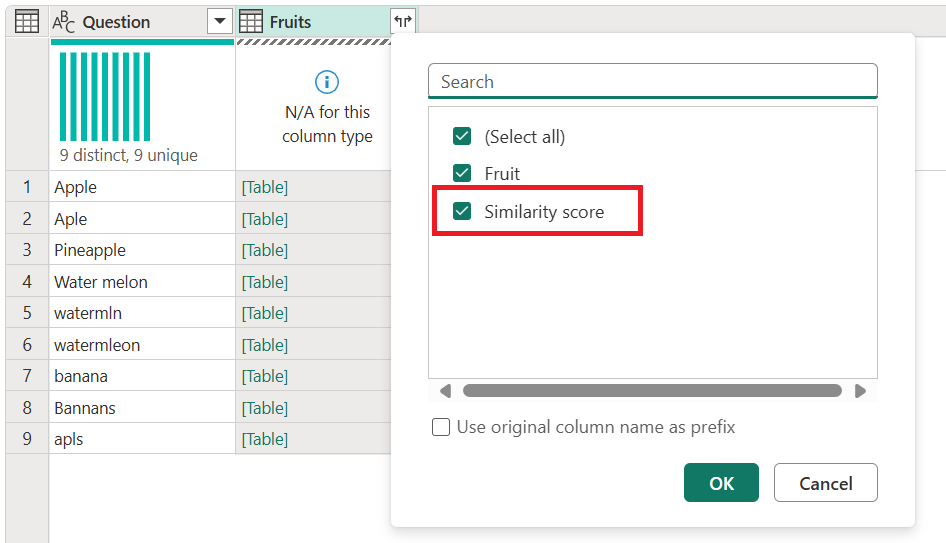Click the table type icon of Fruits column

coord(251,22)
